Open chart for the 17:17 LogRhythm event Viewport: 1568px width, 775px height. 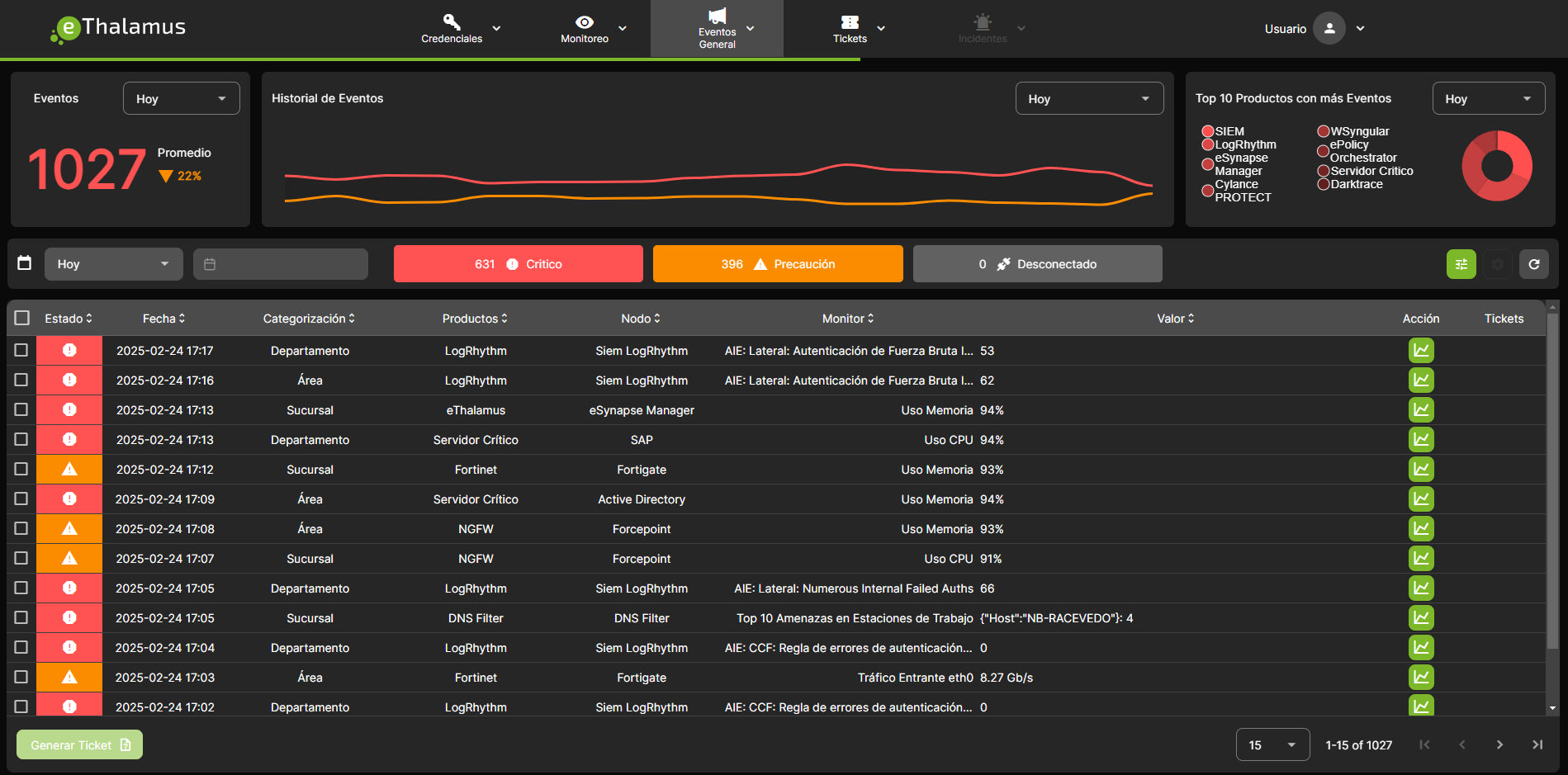(1421, 351)
